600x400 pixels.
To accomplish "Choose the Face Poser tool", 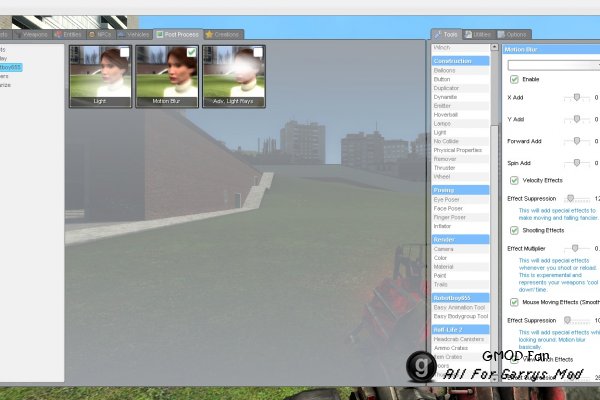I will (x=461, y=208).
